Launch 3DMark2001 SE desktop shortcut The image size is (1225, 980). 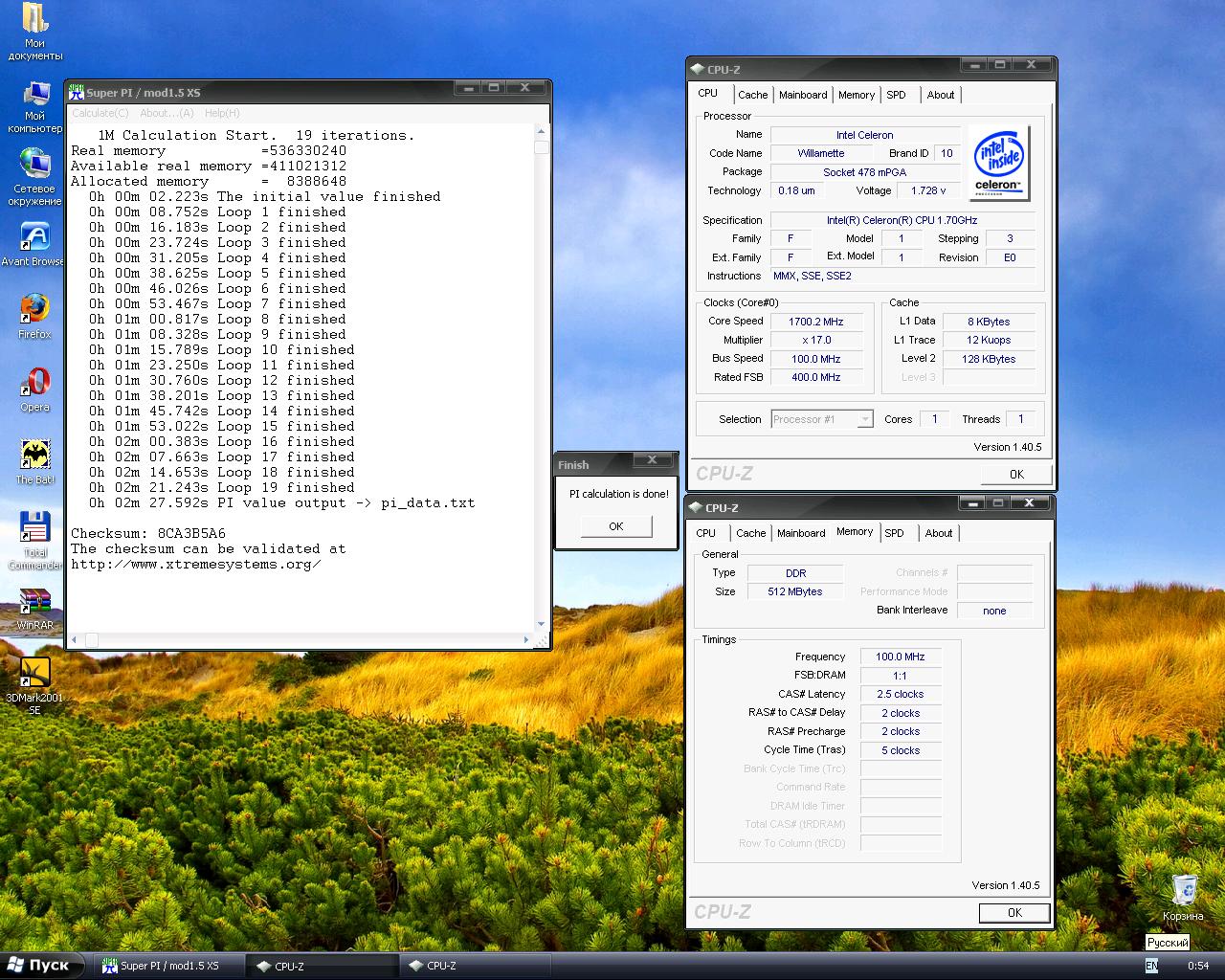pos(35,687)
